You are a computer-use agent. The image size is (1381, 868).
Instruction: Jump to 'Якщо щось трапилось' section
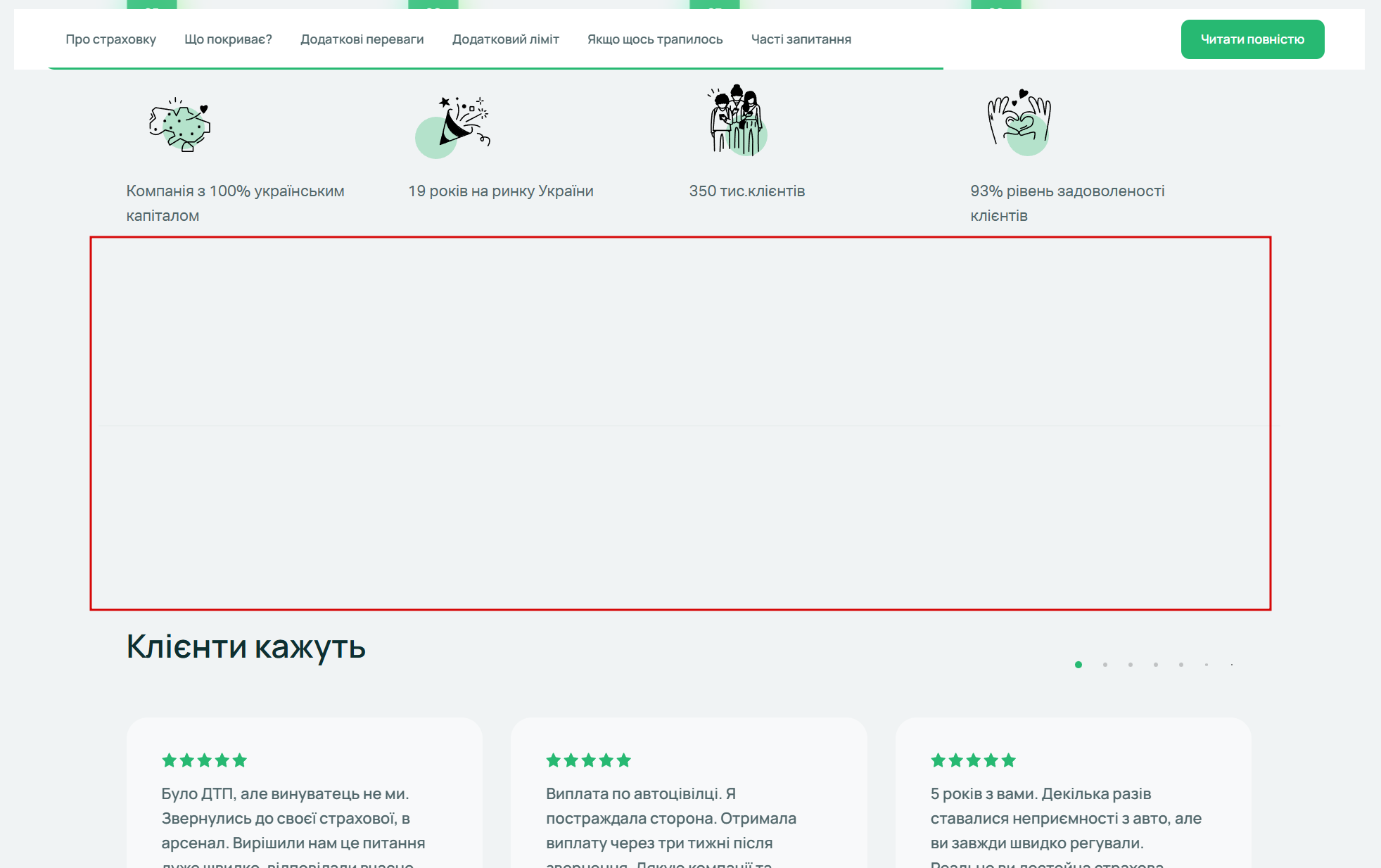pos(655,39)
